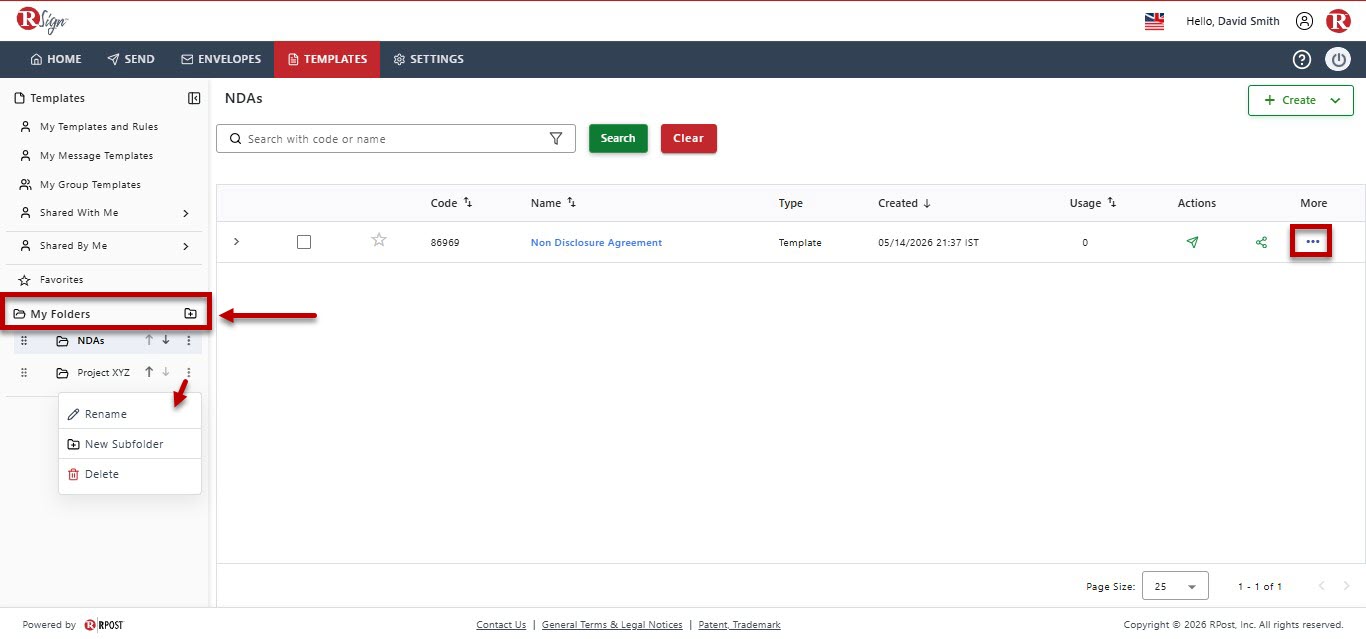Expand the Shared With Me section
Image resolution: width=1366 pixels, height=639 pixels.
point(186,213)
